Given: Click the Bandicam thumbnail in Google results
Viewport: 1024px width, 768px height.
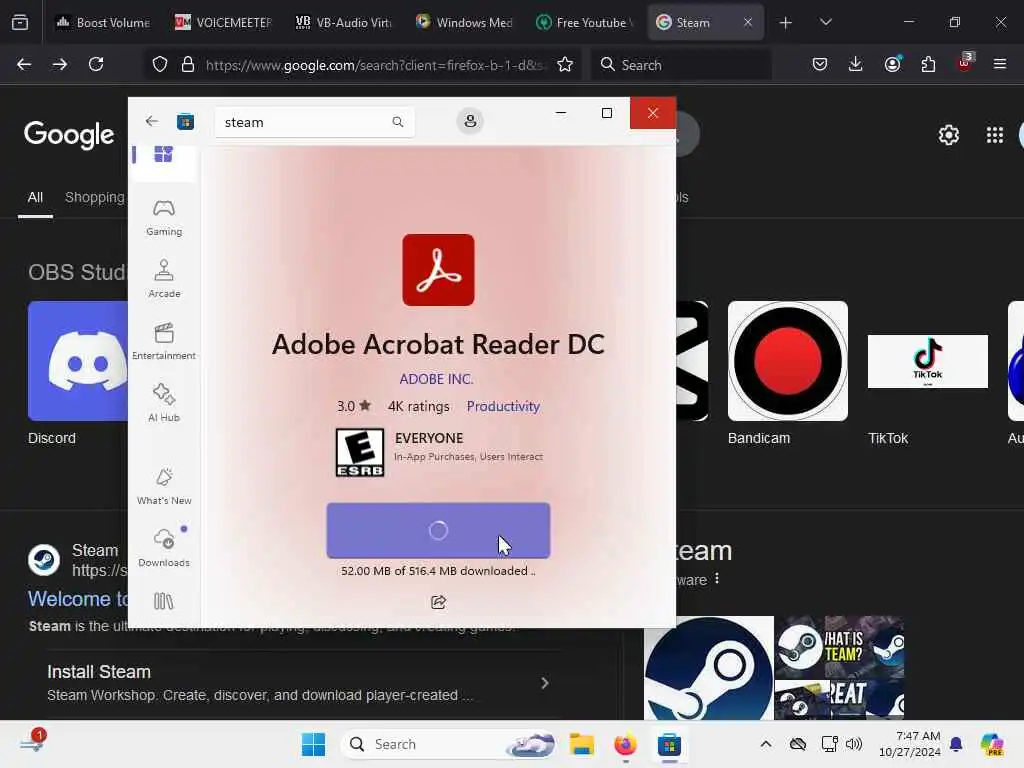Looking at the screenshot, I should tap(788, 360).
